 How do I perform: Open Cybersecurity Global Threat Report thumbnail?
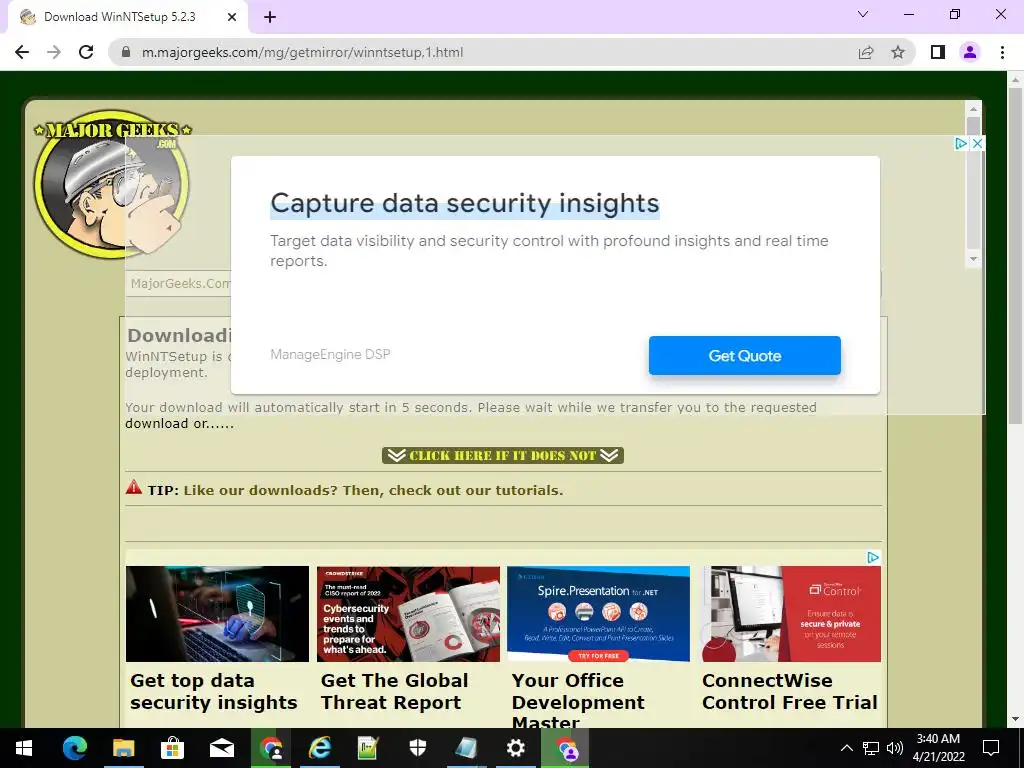pyautogui.click(x=408, y=614)
